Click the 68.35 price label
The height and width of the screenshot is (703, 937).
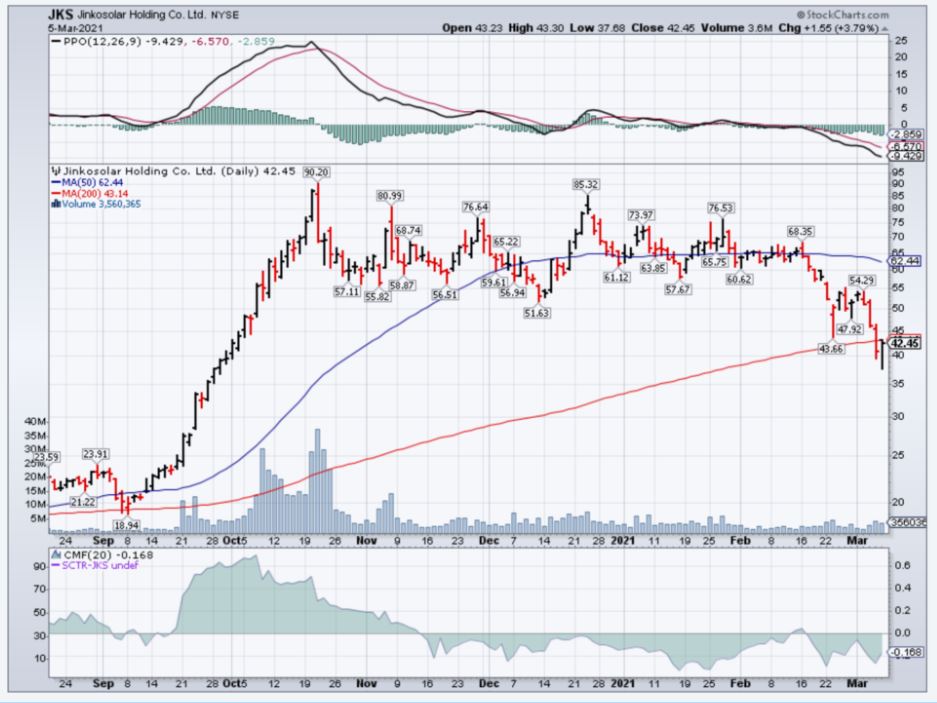[x=800, y=231]
